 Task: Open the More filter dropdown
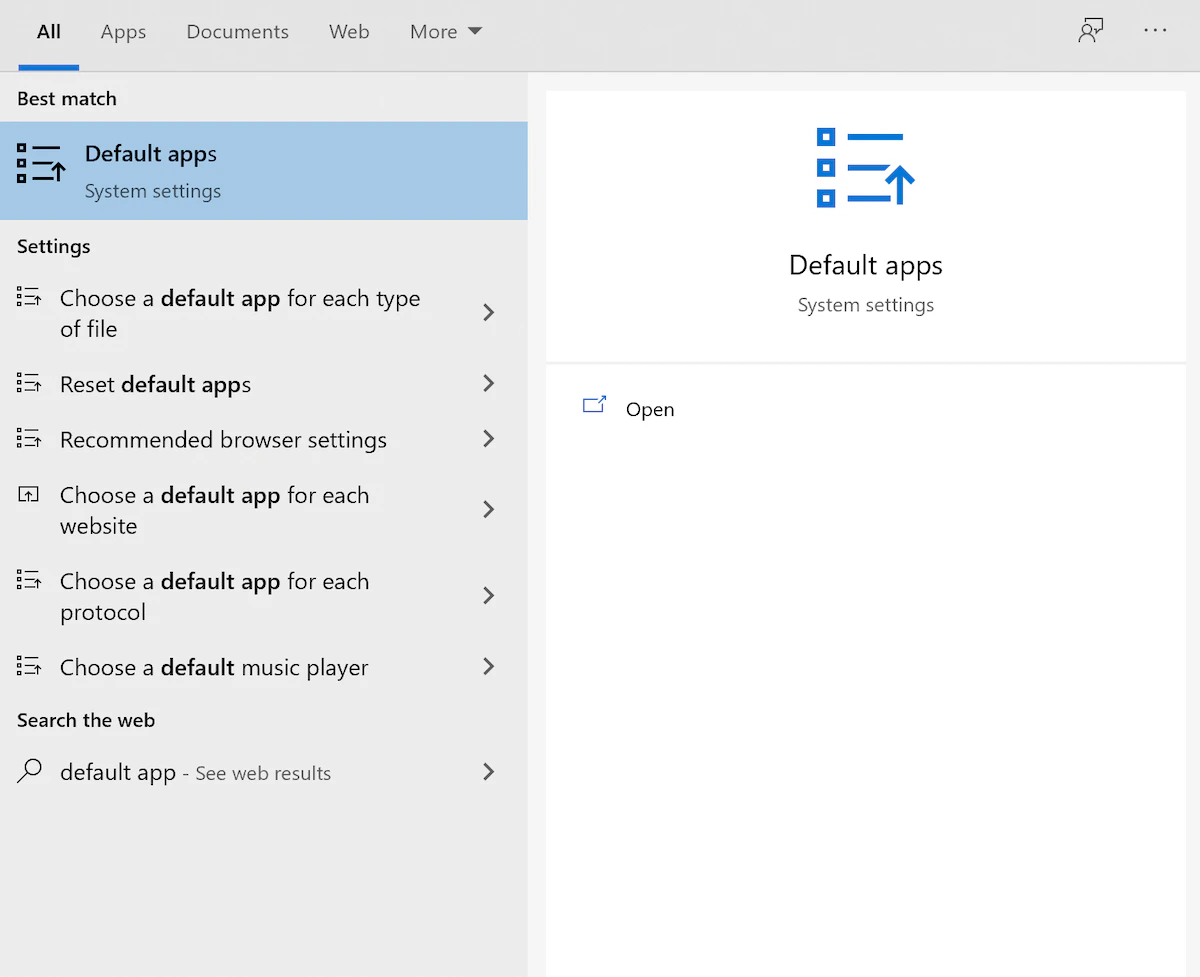[x=445, y=31]
